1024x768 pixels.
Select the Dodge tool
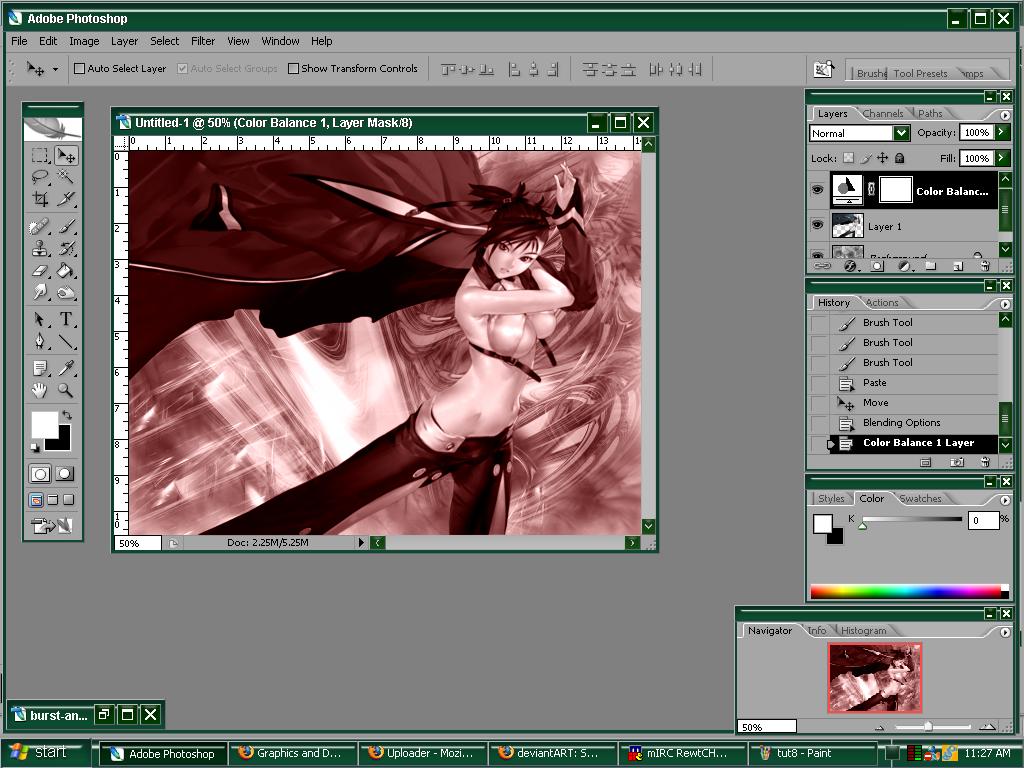click(x=65, y=292)
